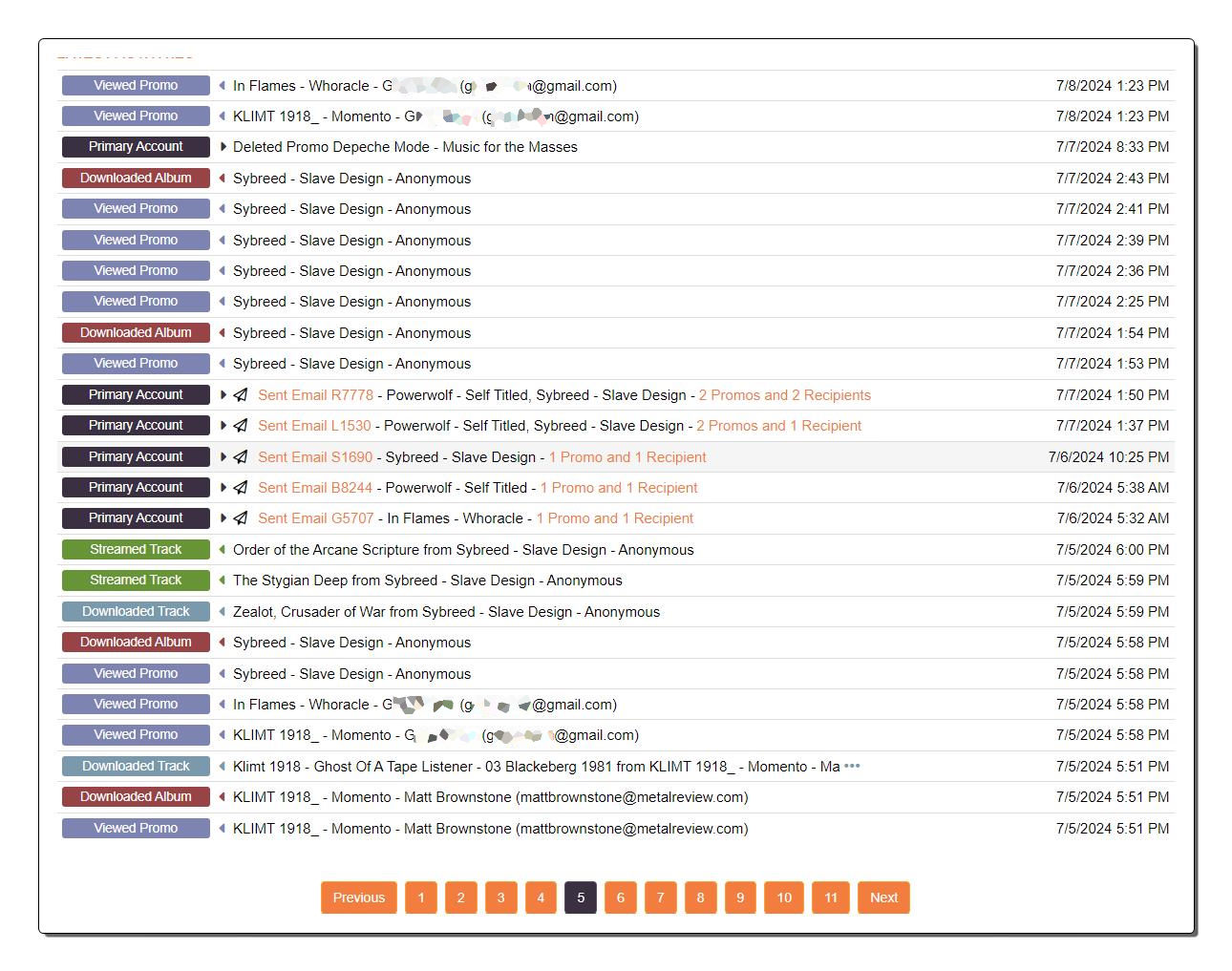Jump to page 11
The image size is (1232, 971).
coord(831,897)
